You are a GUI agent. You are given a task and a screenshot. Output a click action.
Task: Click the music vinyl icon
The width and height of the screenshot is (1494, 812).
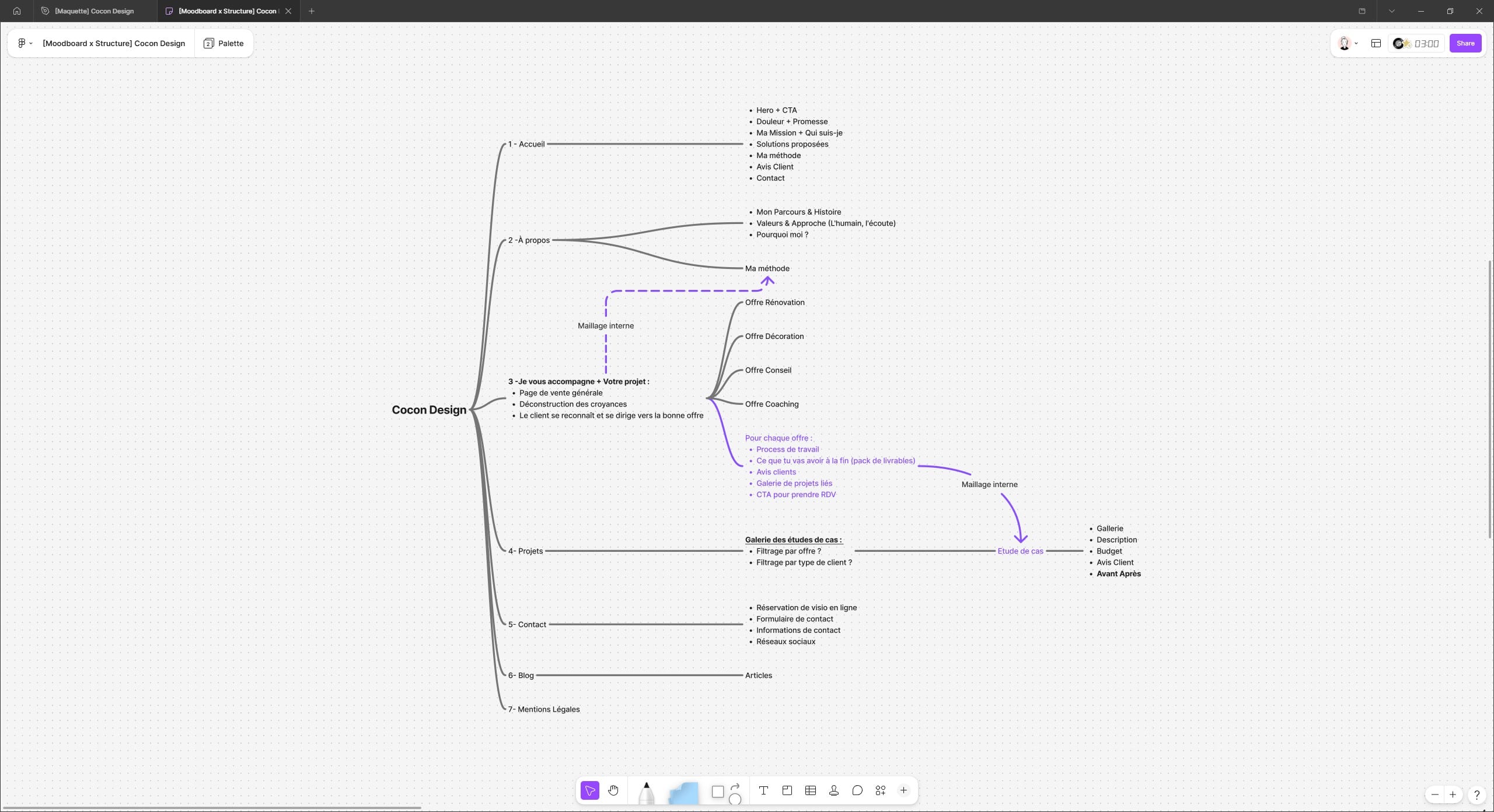tap(1398, 43)
